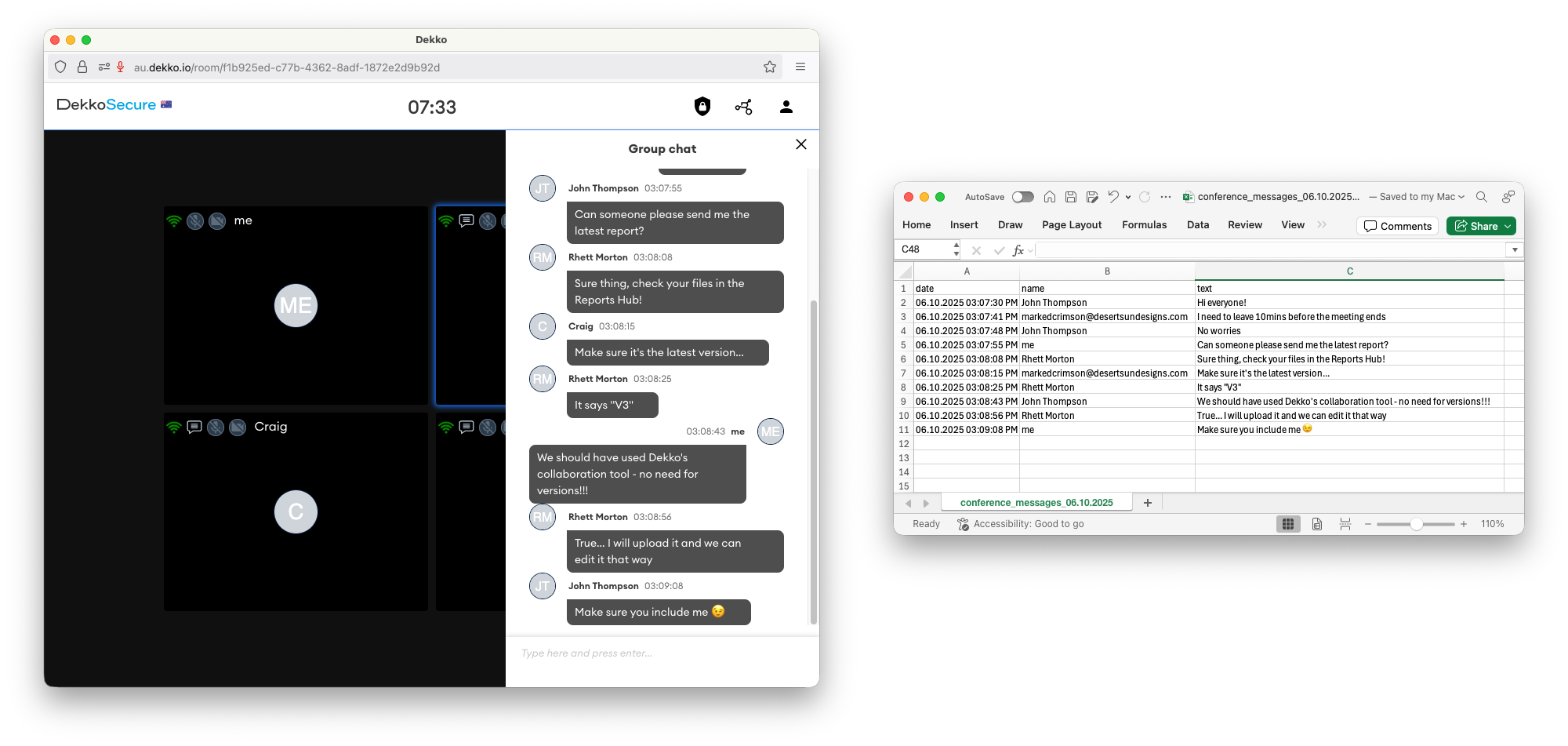Show more ribbon tabs with the chevron
The width and height of the screenshot is (1568, 746).
coord(1322,225)
